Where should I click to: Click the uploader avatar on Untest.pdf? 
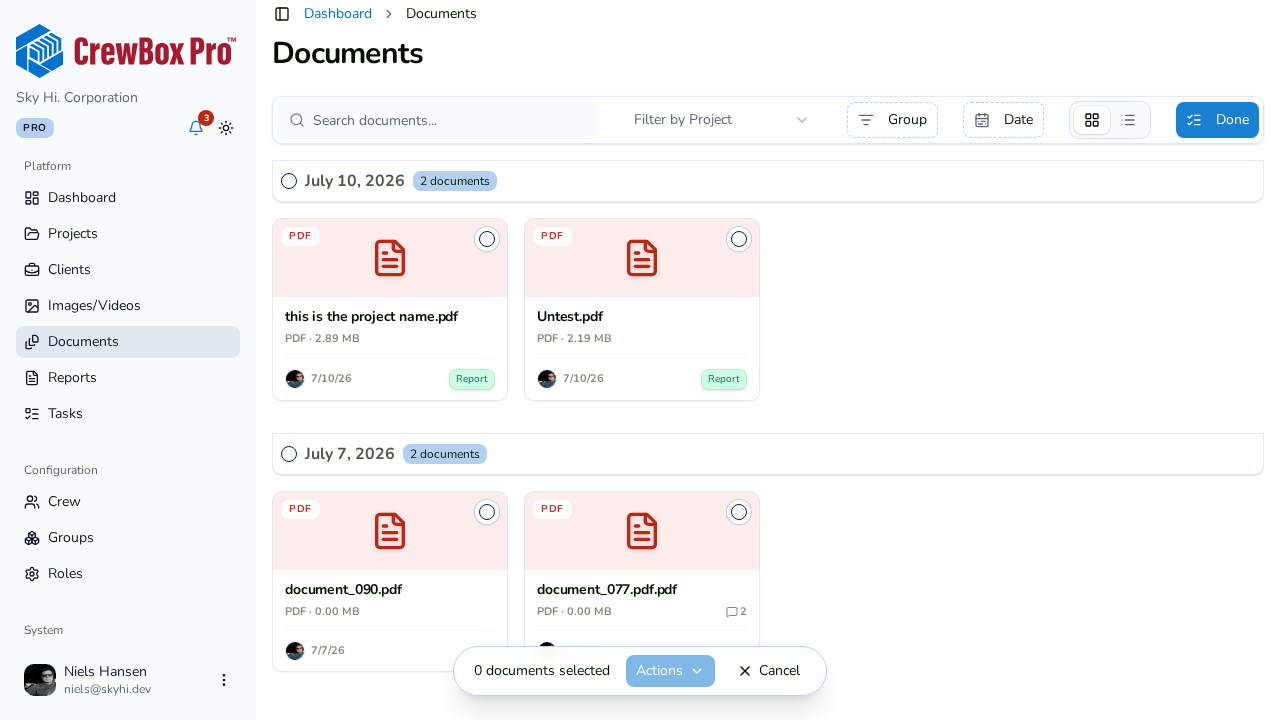547,379
